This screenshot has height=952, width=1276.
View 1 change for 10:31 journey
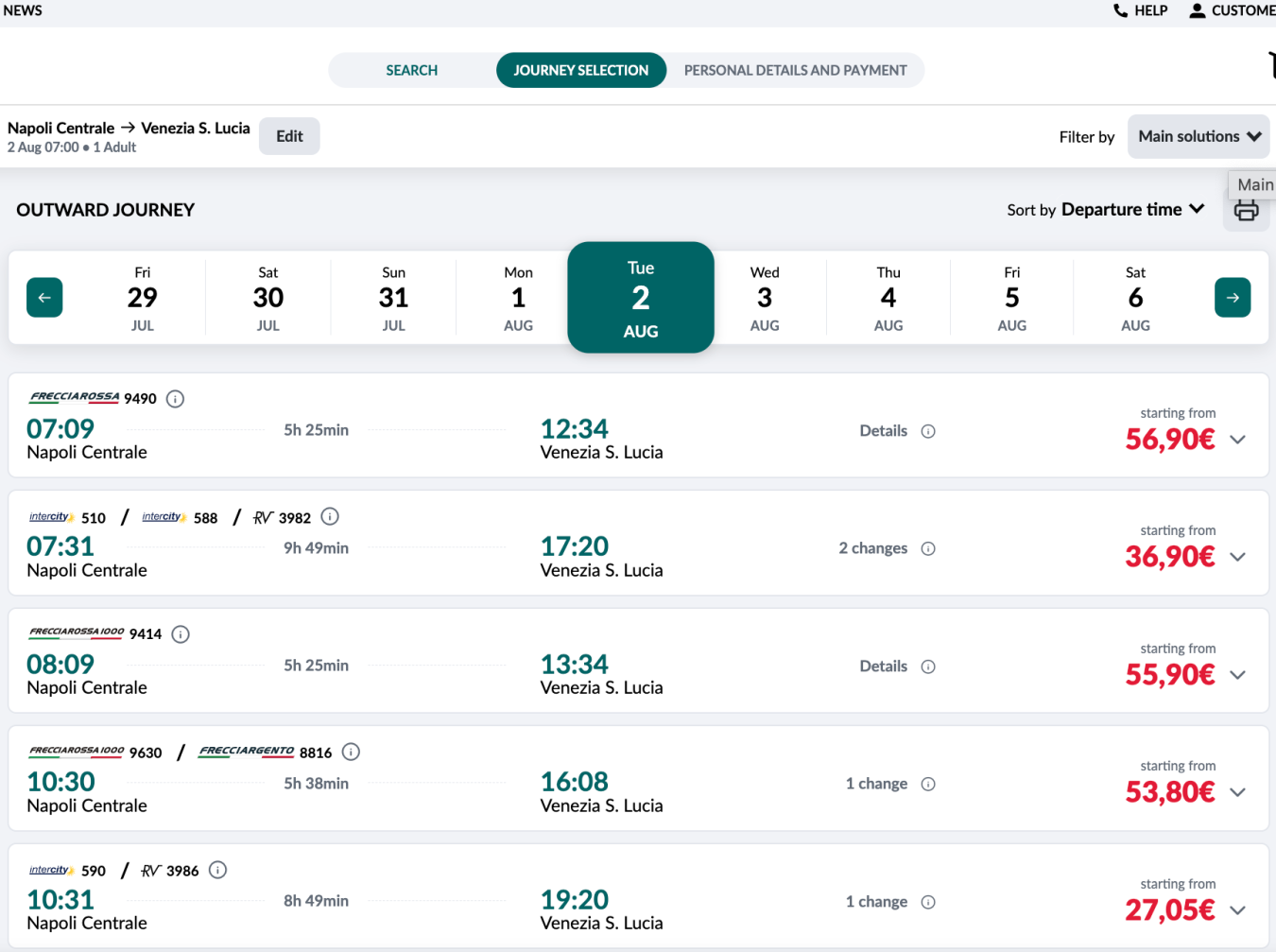click(877, 902)
